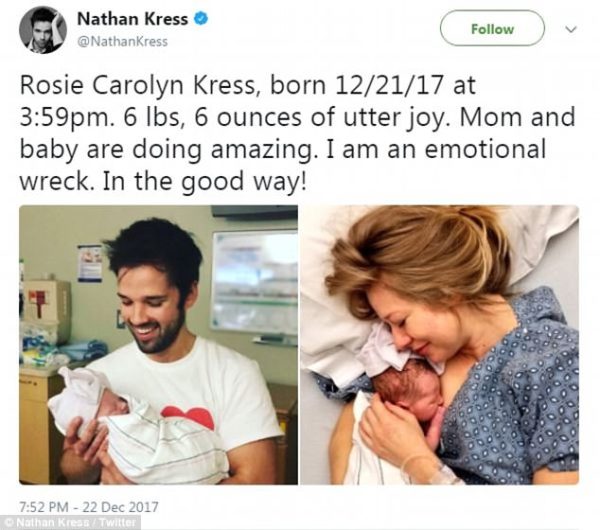The width and height of the screenshot is (600, 530).
Task: Open the right photo of mother with newborn
Action: click(439, 345)
